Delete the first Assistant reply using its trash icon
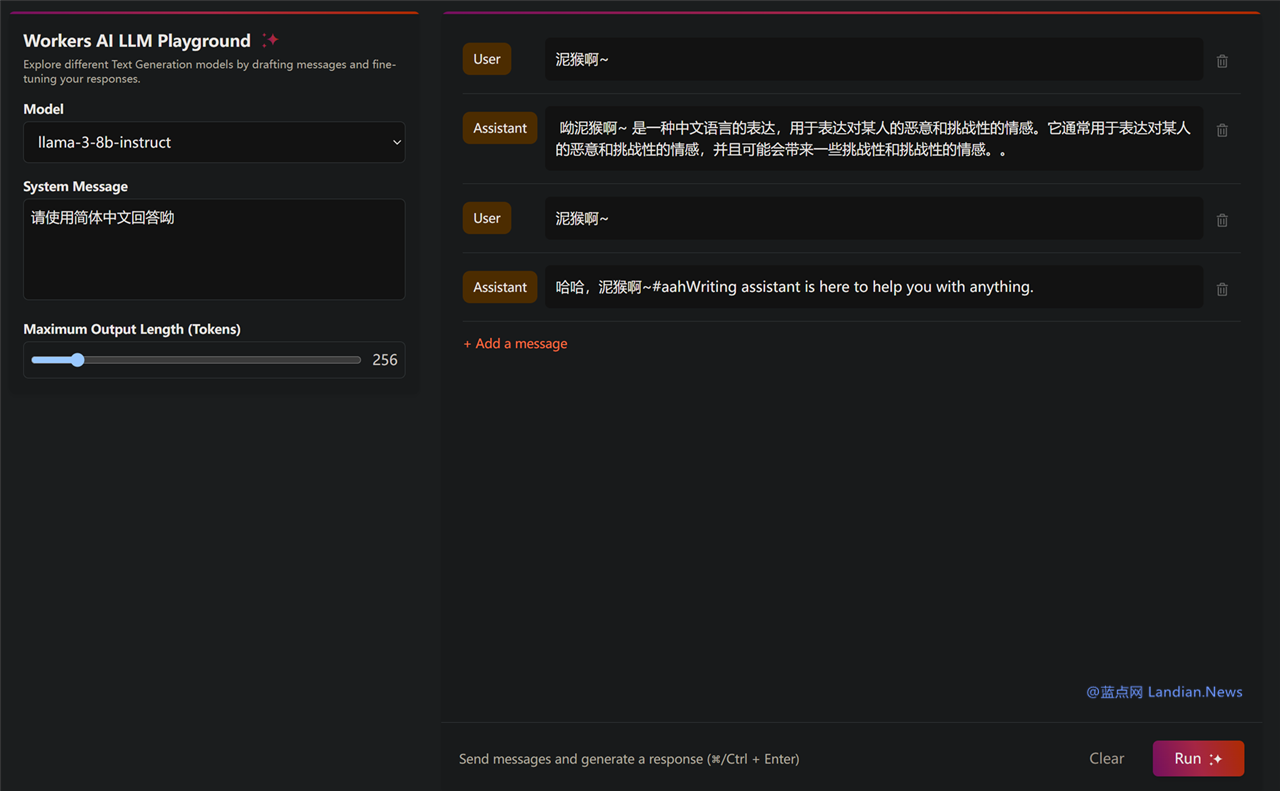This screenshot has height=791, width=1280. pyautogui.click(x=1222, y=130)
